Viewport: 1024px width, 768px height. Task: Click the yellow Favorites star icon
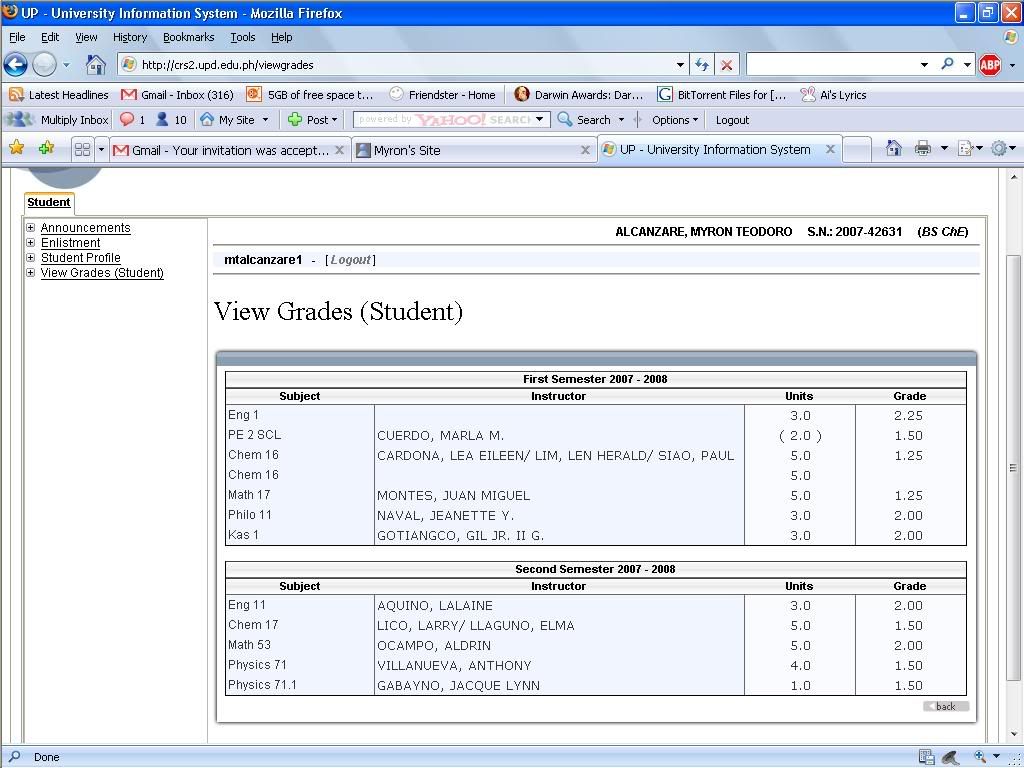17,149
